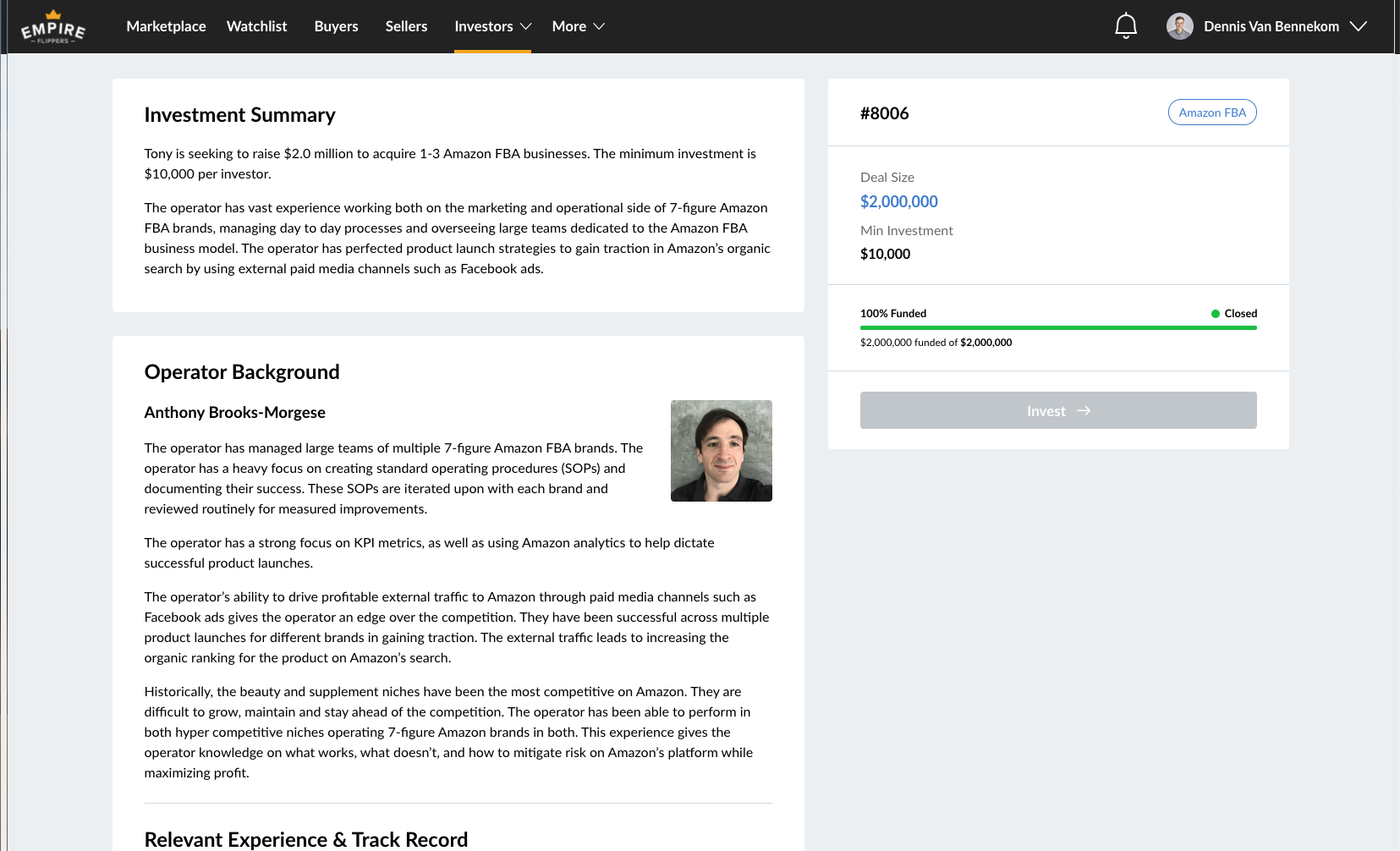Click the Min Investment label
The image size is (1400, 851).
pos(906,230)
